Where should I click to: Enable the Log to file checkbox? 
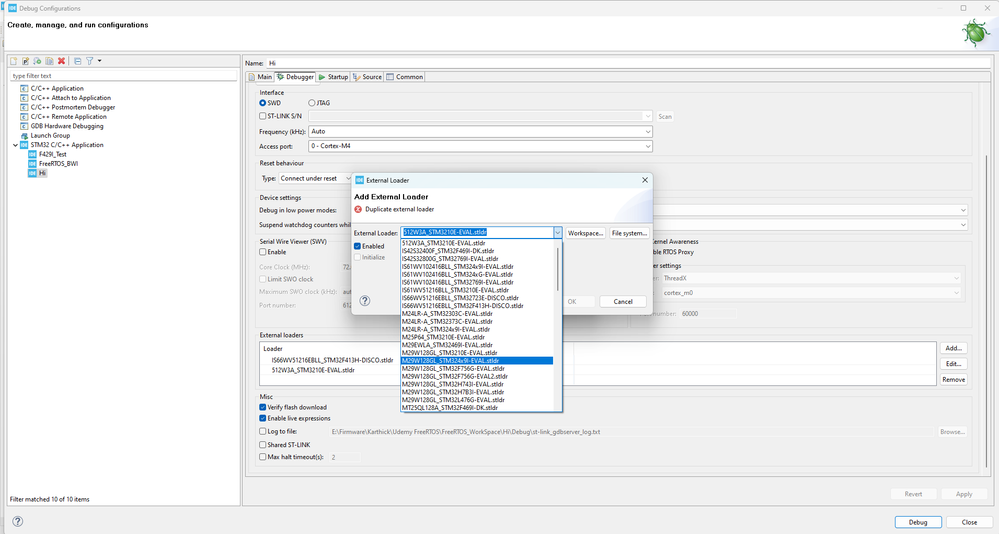point(262,431)
